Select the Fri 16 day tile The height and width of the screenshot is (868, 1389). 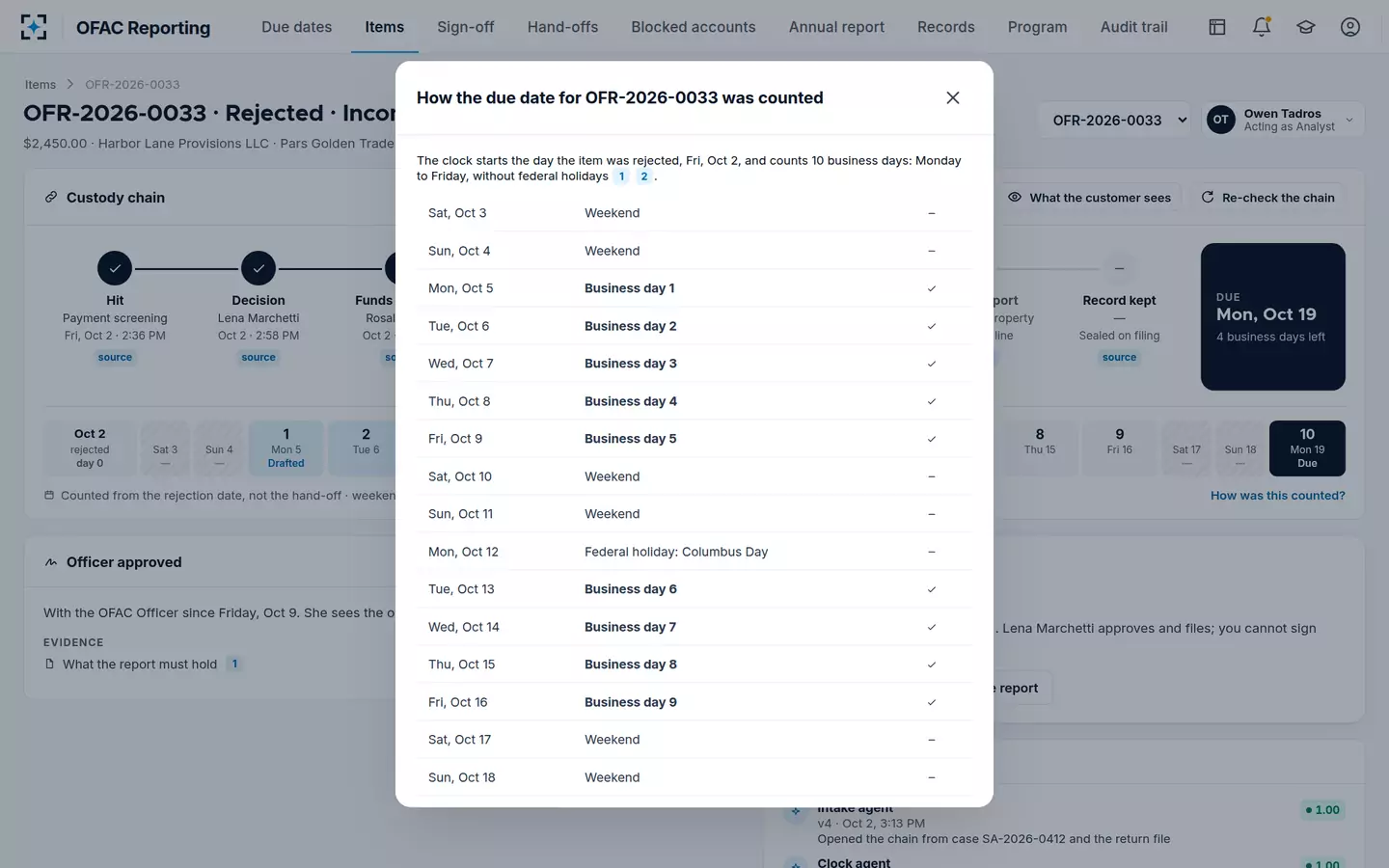1120,448
